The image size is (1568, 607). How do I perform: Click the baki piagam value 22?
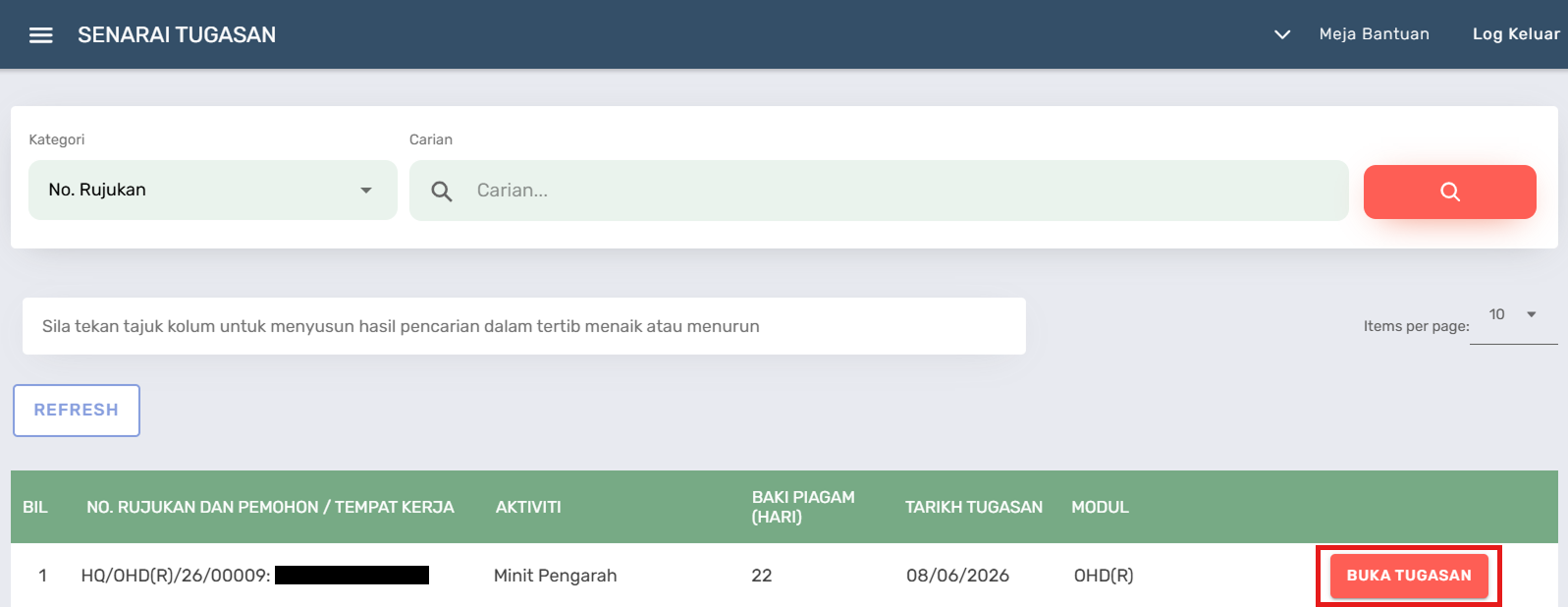click(x=762, y=576)
